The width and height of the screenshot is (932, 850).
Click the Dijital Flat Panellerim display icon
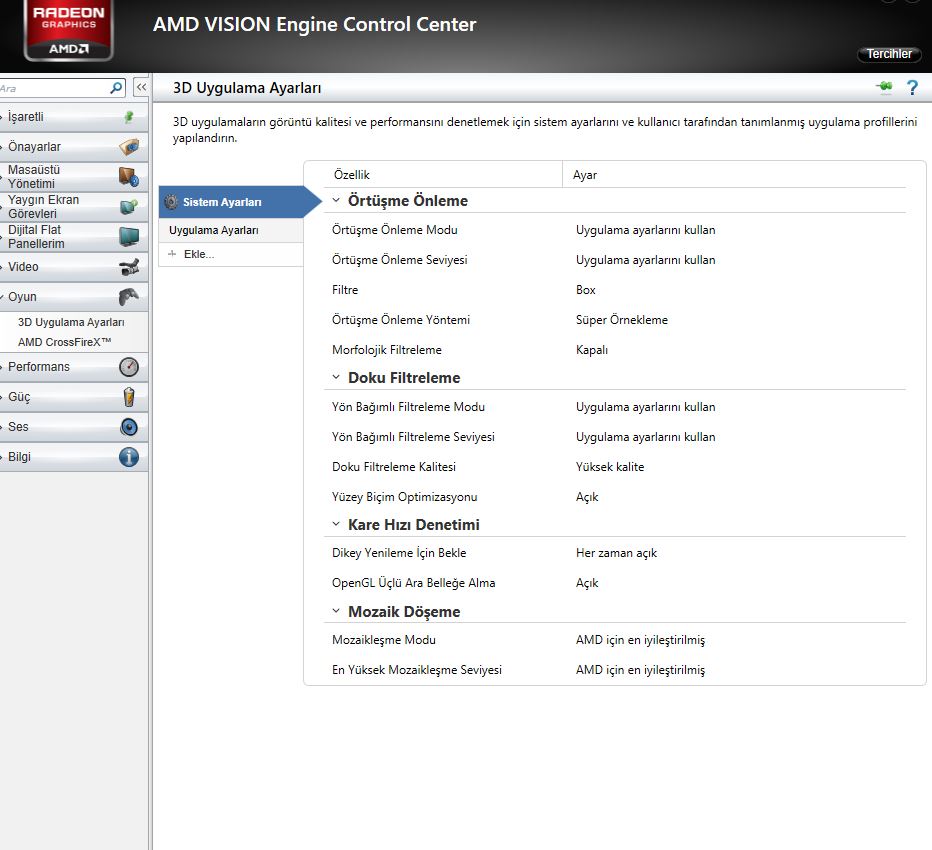(129, 237)
